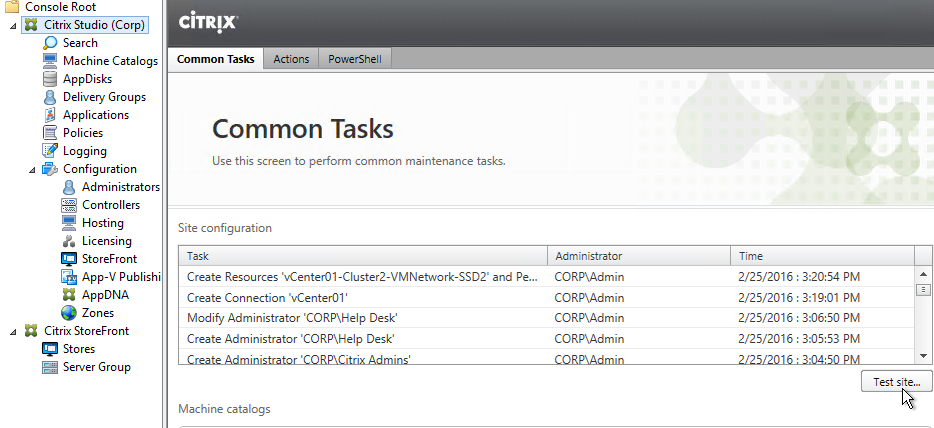The height and width of the screenshot is (428, 934).
Task: Select the Controllers tree label
Action: point(111,205)
